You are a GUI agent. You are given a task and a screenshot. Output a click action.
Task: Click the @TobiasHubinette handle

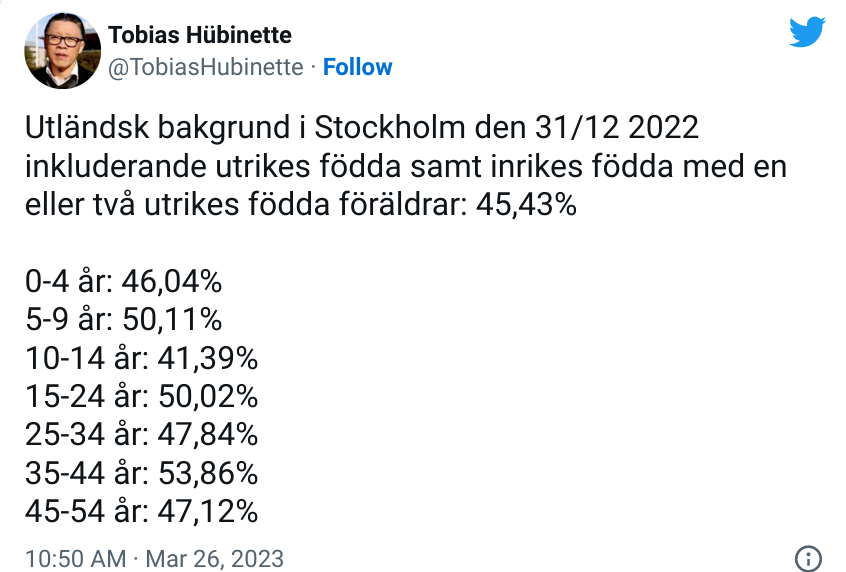point(205,67)
